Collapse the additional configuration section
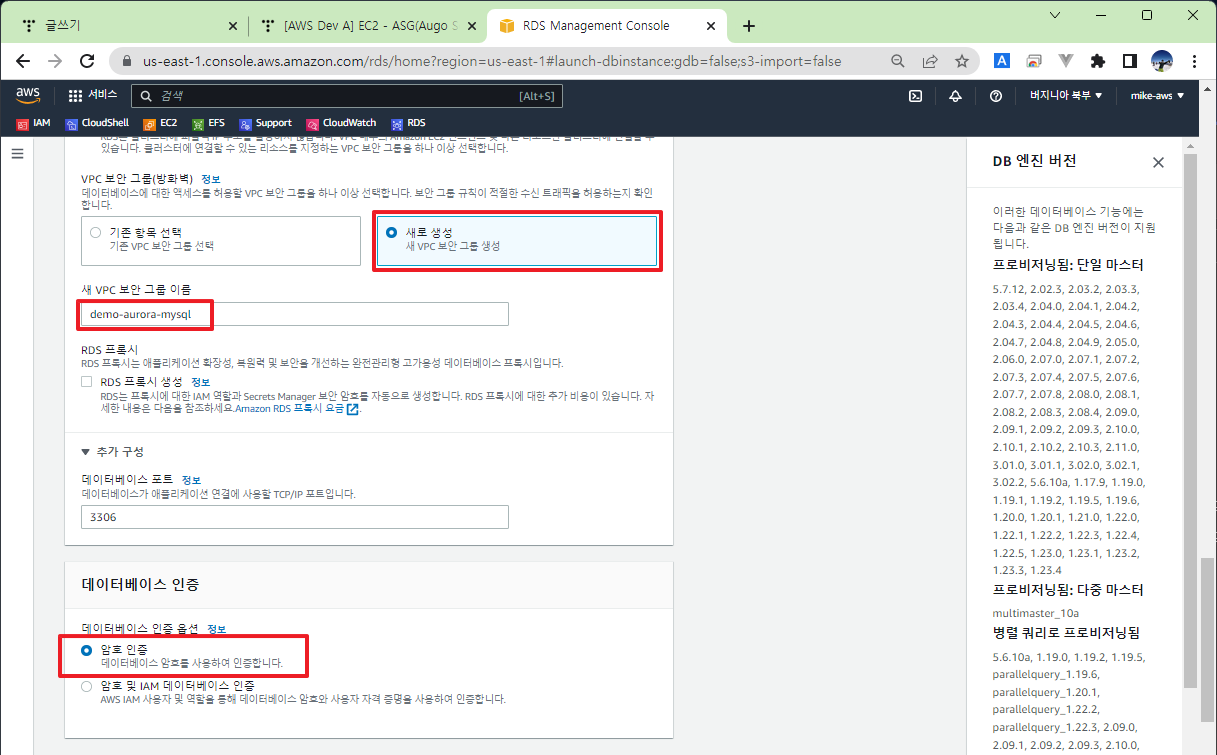Screen dimensions: 1217x755 click(113, 452)
